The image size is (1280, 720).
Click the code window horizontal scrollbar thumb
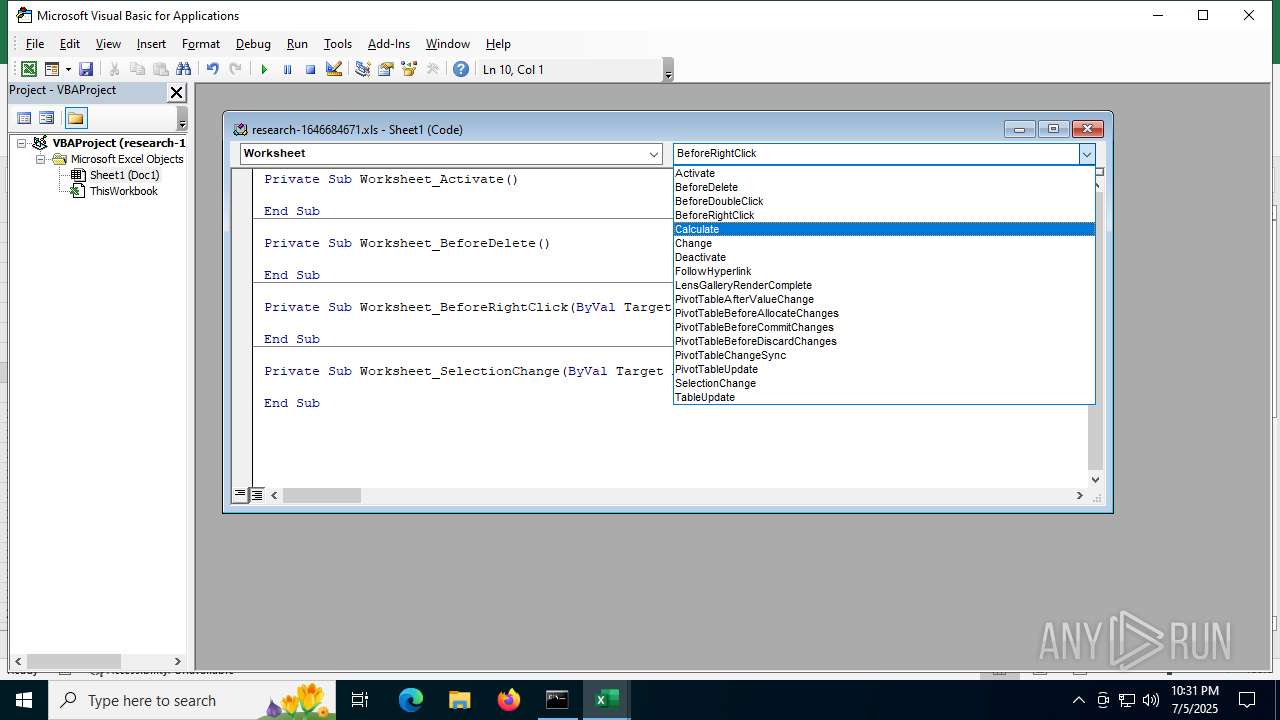pos(321,495)
